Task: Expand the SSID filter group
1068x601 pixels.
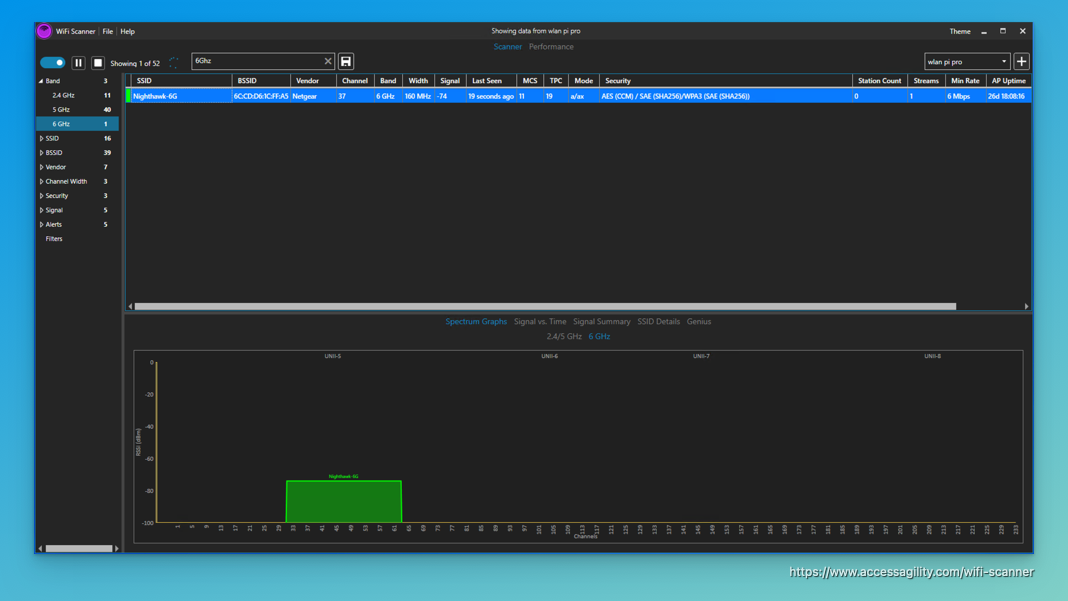Action: click(42, 138)
